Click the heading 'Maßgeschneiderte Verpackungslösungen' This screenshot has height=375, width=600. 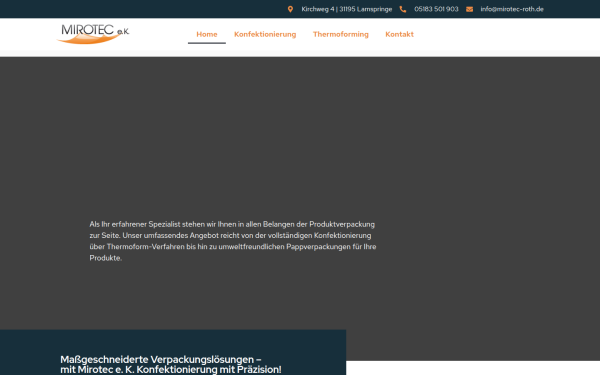tap(171, 364)
